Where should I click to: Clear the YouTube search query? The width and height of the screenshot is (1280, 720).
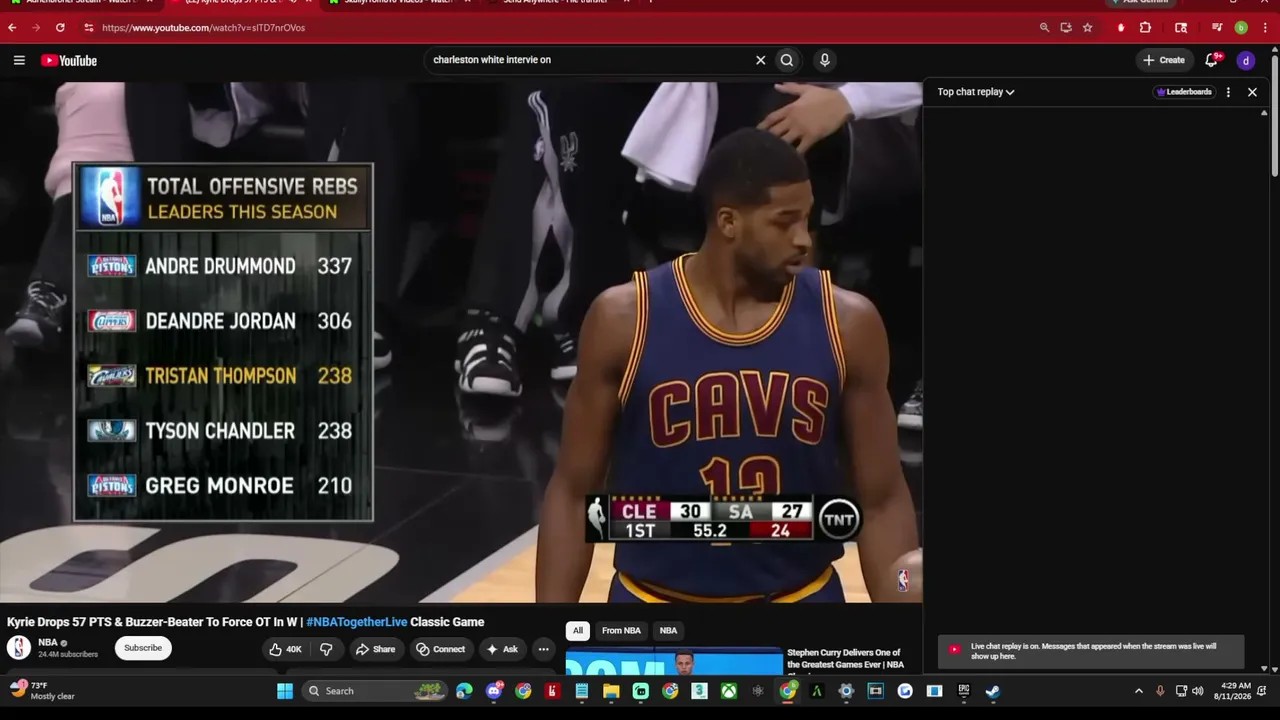click(760, 60)
